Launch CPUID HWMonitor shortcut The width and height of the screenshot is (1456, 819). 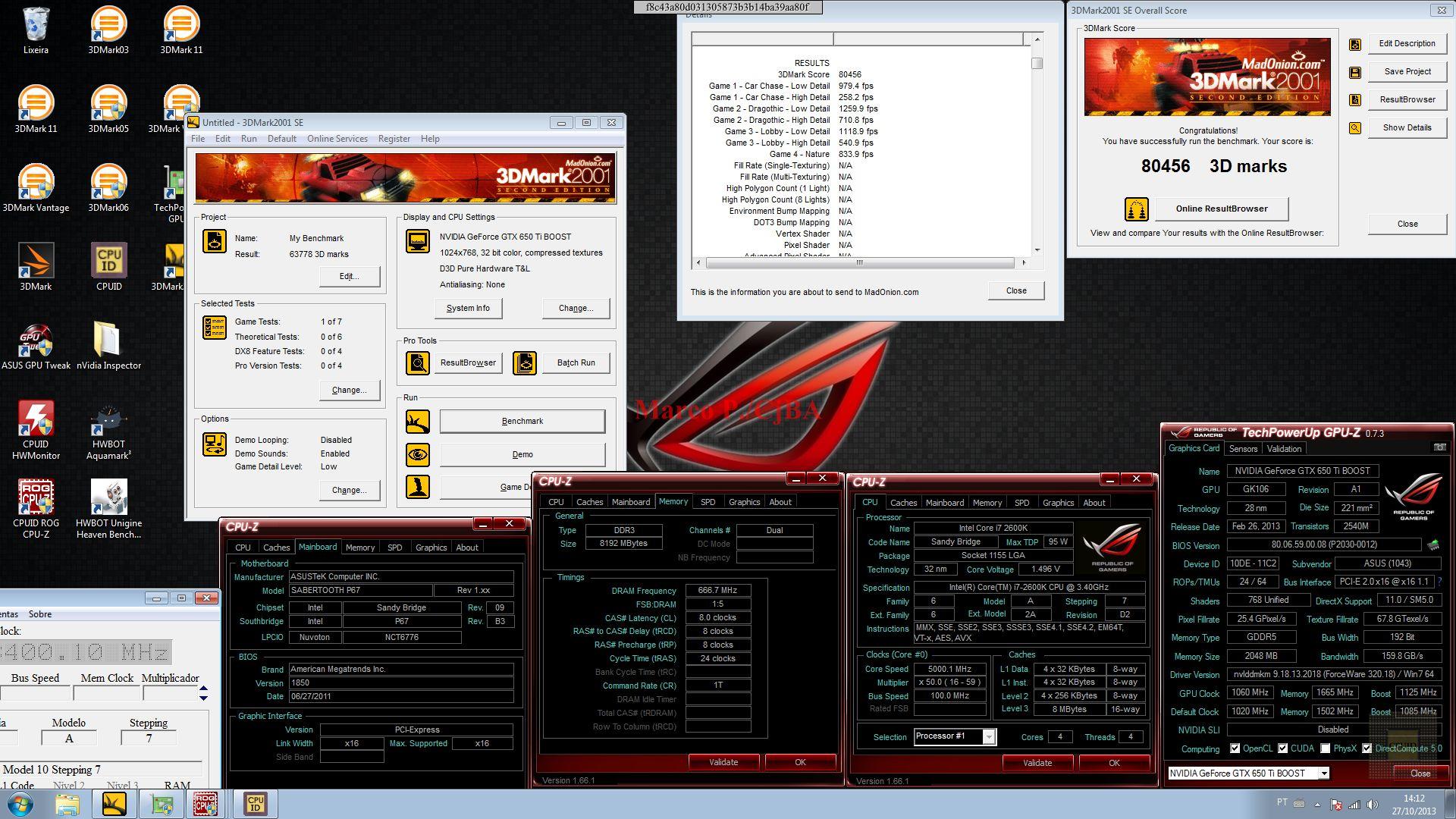[36, 431]
